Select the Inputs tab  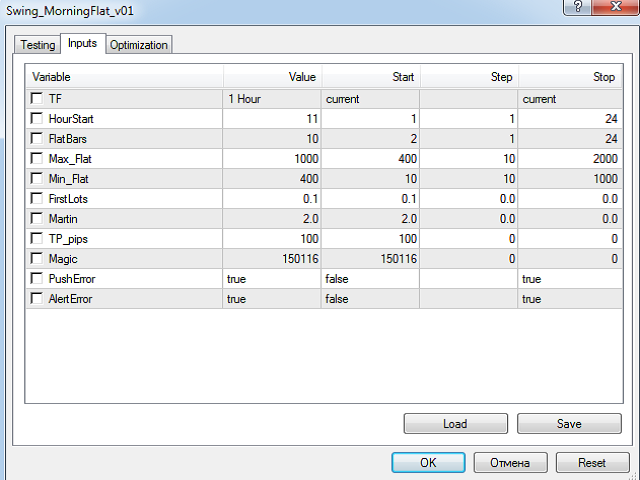coord(82,44)
